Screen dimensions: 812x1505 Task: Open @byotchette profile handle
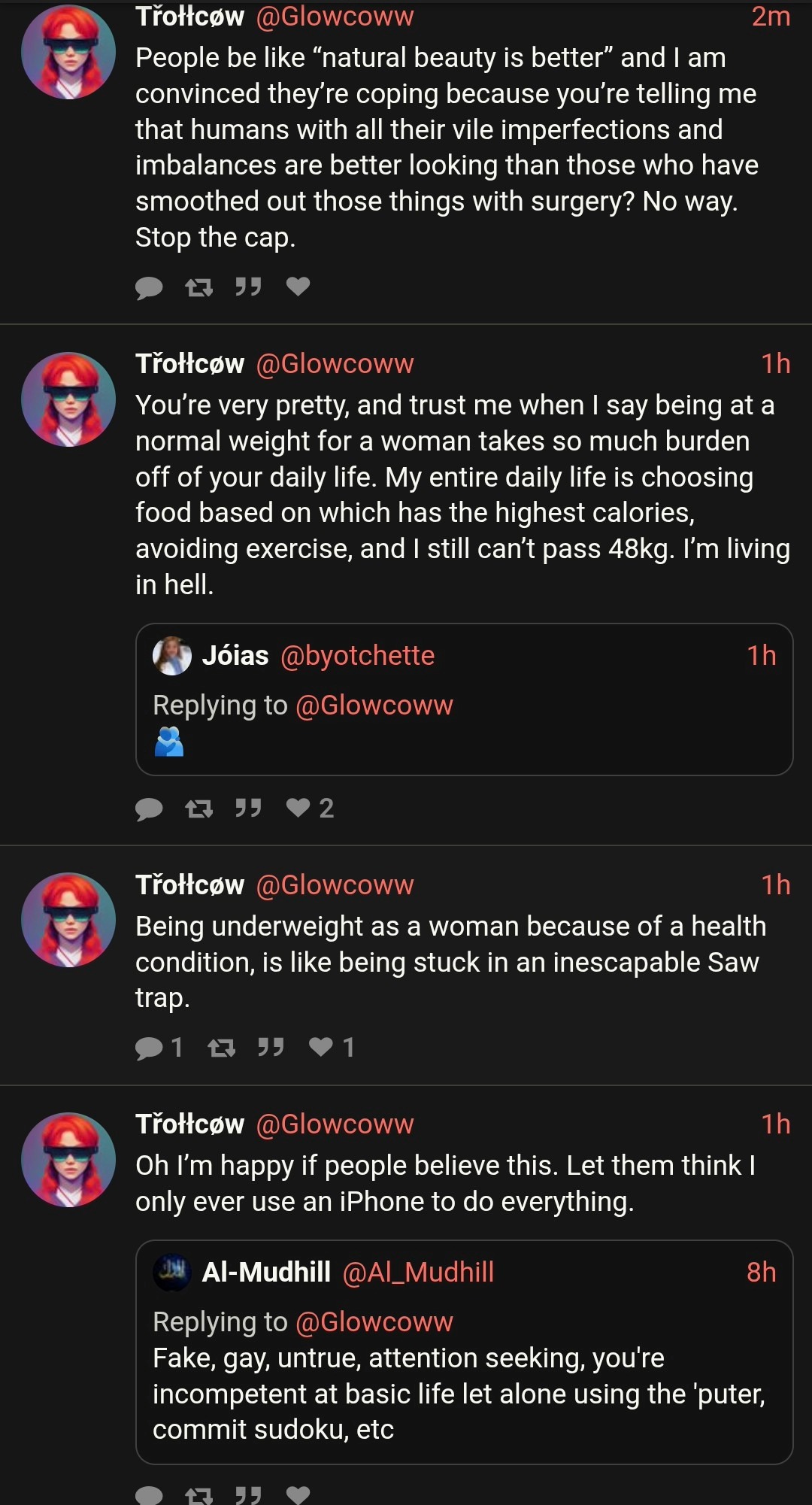[x=357, y=656]
